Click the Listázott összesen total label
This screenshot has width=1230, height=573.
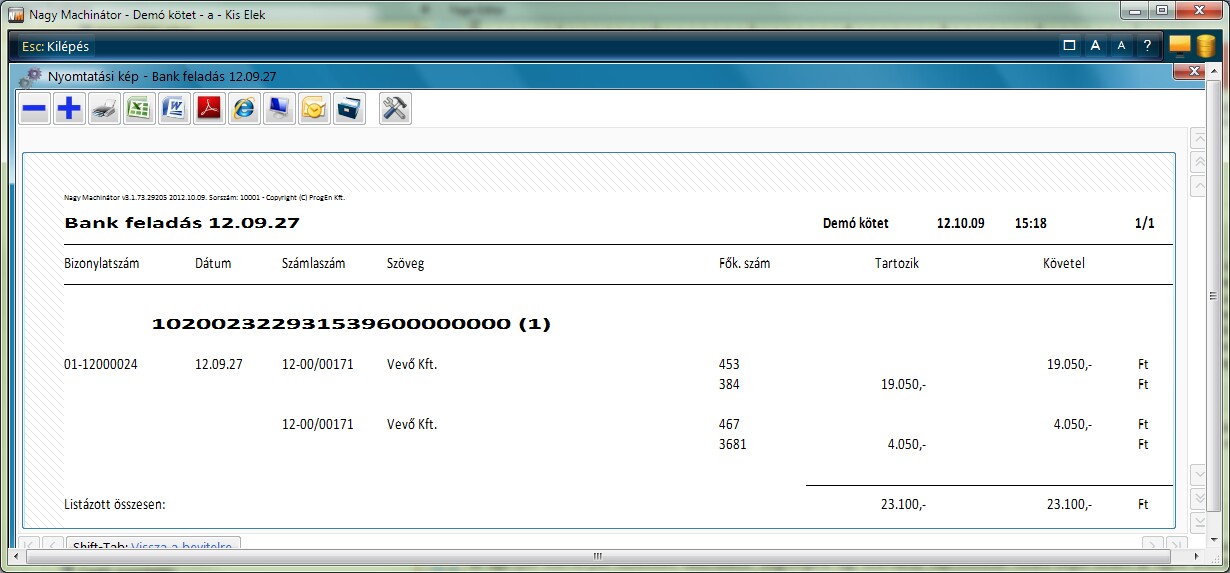[114, 505]
